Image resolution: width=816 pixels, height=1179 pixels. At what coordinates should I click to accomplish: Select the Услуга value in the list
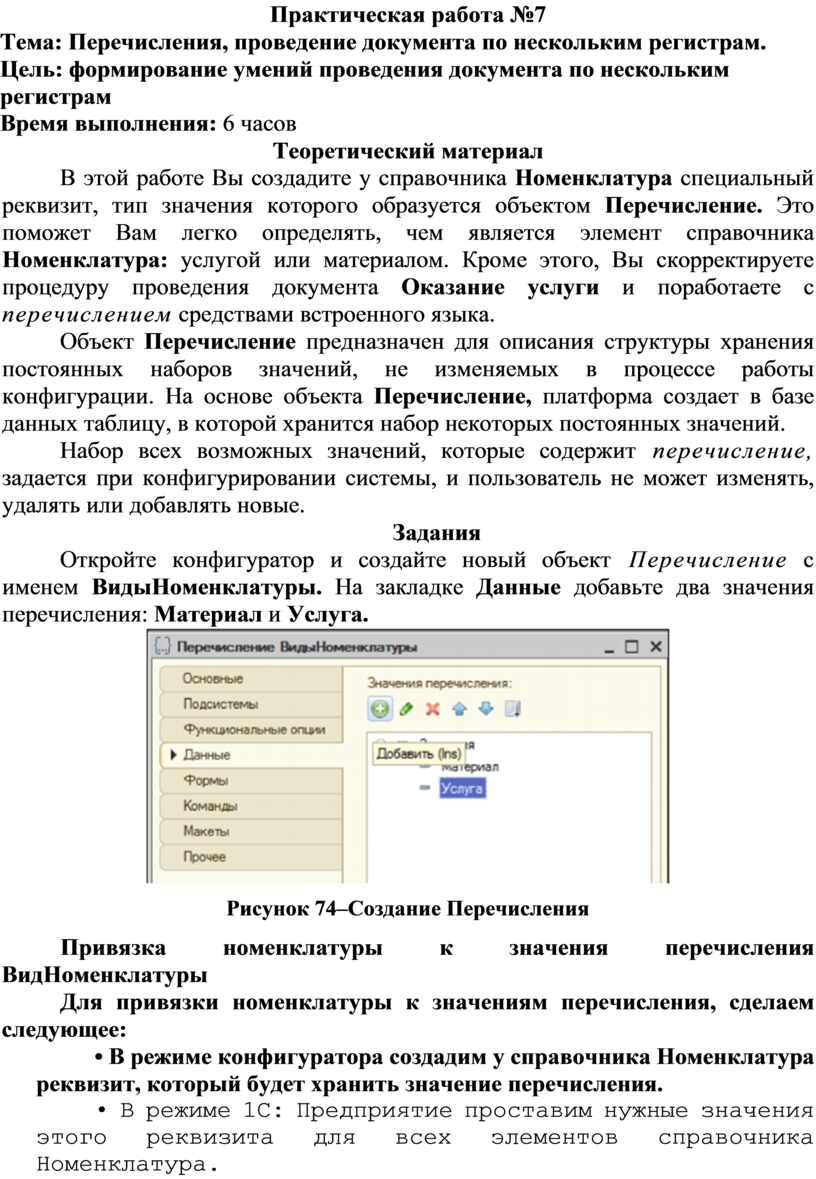pos(462,788)
